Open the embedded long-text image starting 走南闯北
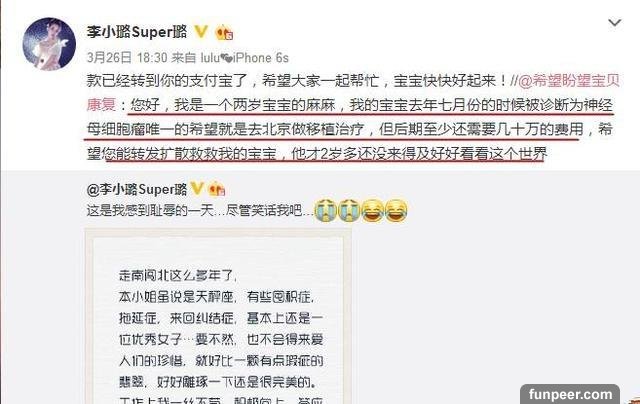 pyautogui.click(x=218, y=316)
